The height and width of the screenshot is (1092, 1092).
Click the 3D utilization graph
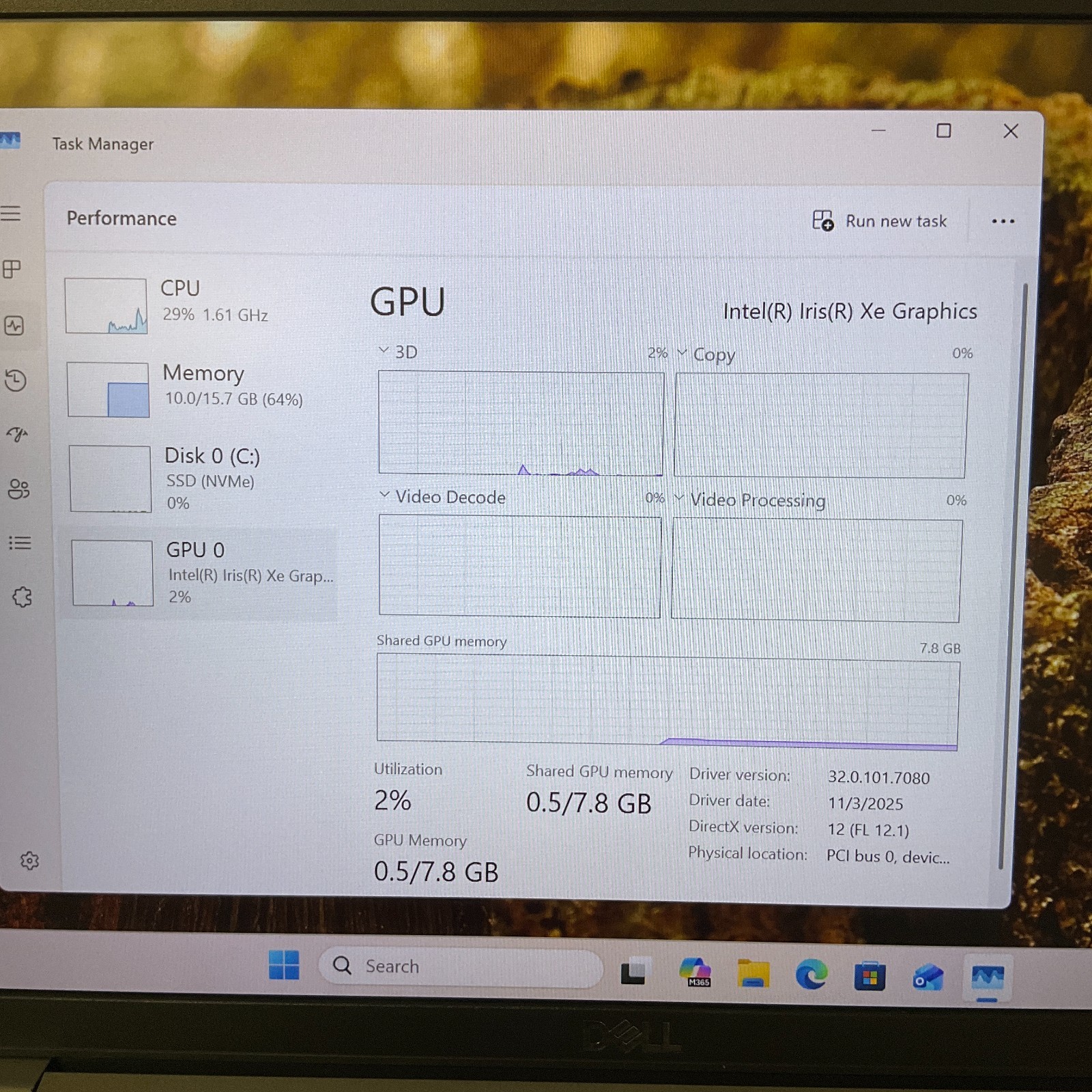tap(521, 423)
